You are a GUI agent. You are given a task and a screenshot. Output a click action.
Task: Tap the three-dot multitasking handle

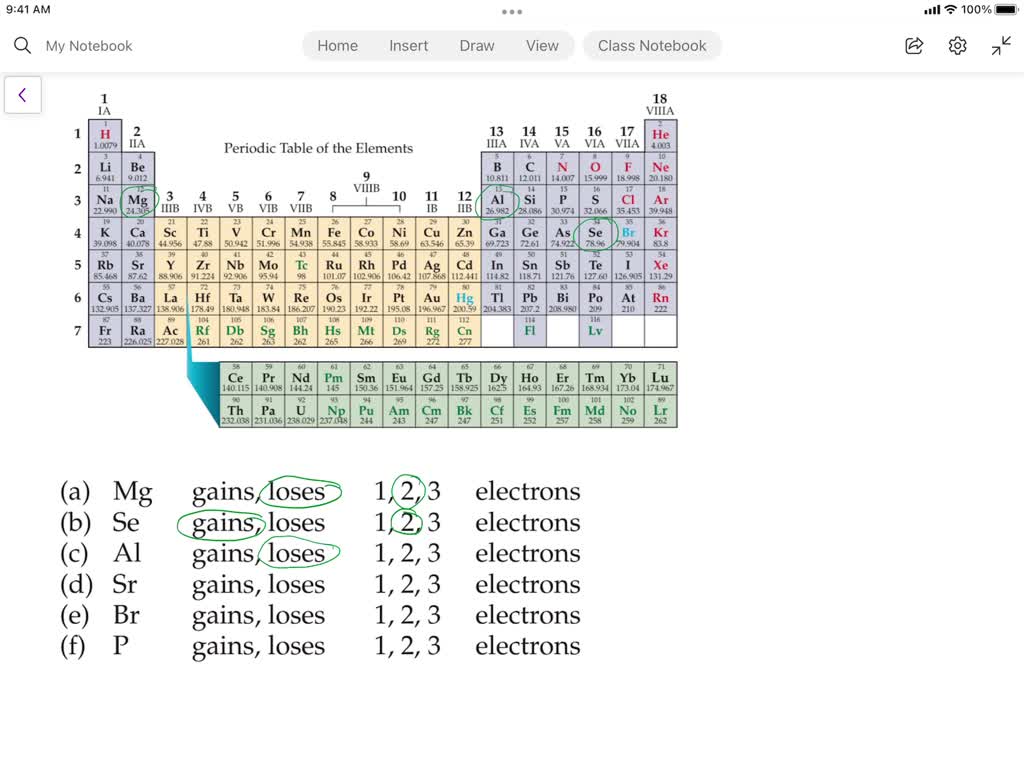[x=512, y=11]
